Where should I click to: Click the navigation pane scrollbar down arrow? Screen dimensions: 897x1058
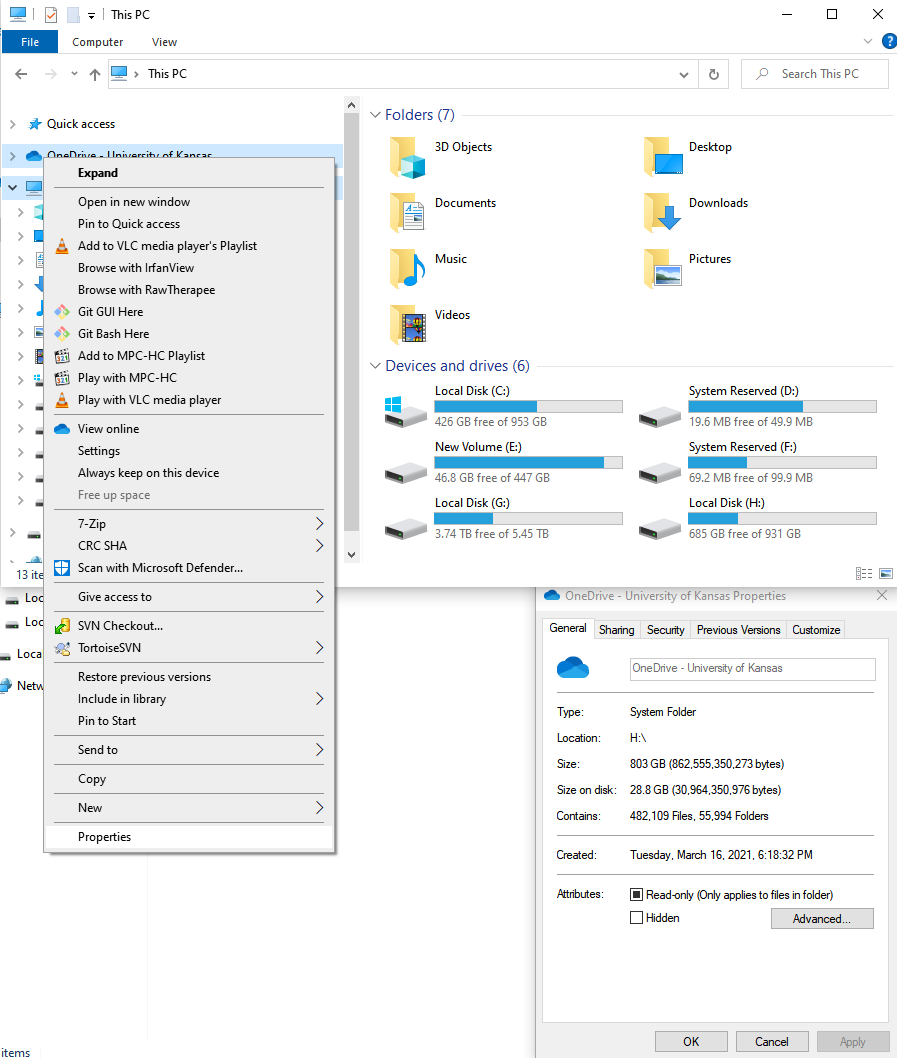pos(351,555)
